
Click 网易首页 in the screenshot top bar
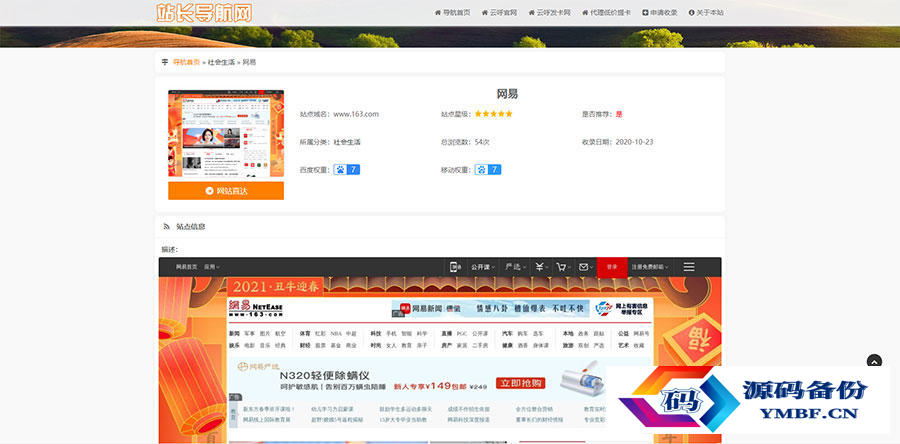(187, 267)
